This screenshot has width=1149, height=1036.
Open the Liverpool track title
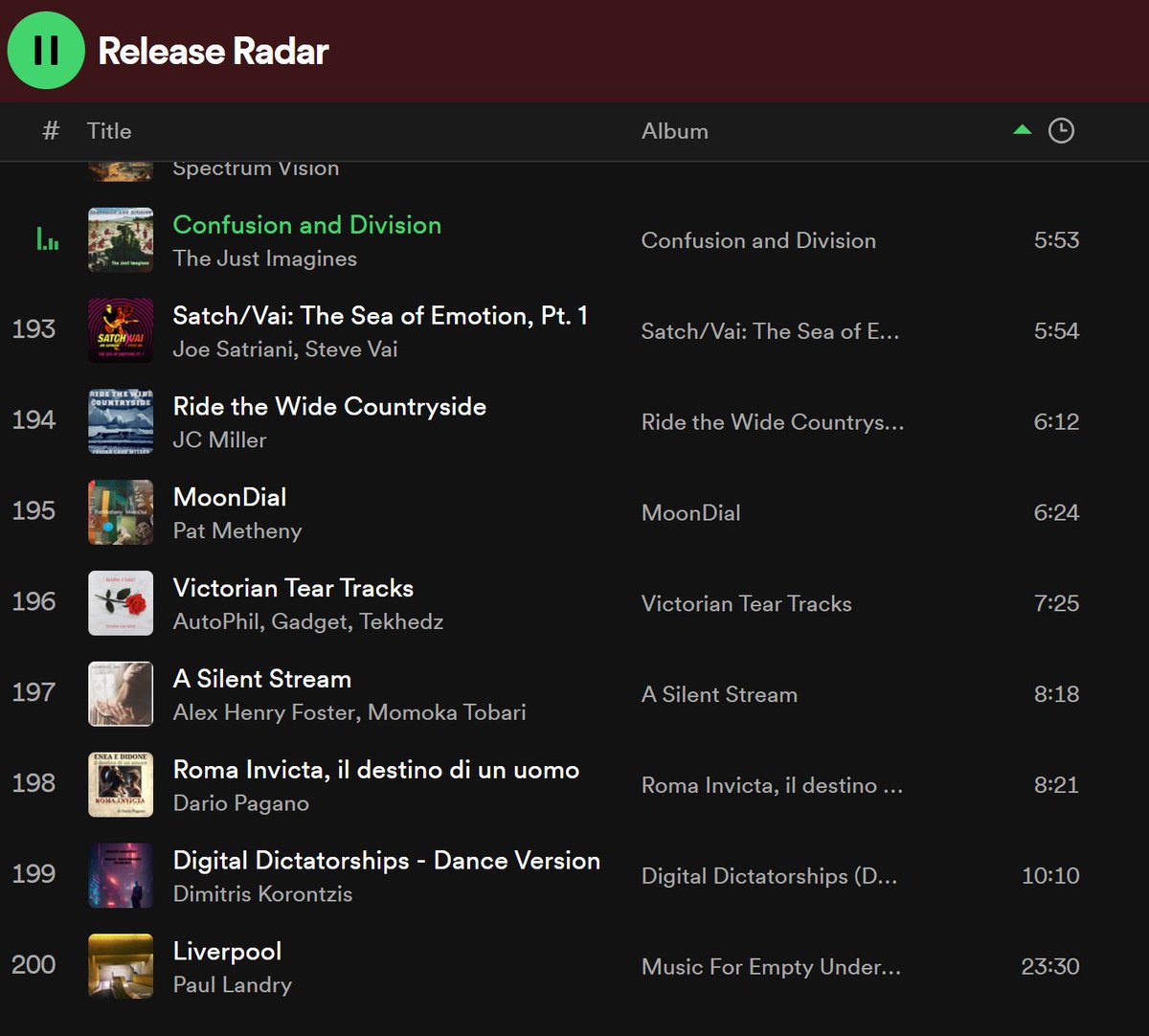point(228,952)
